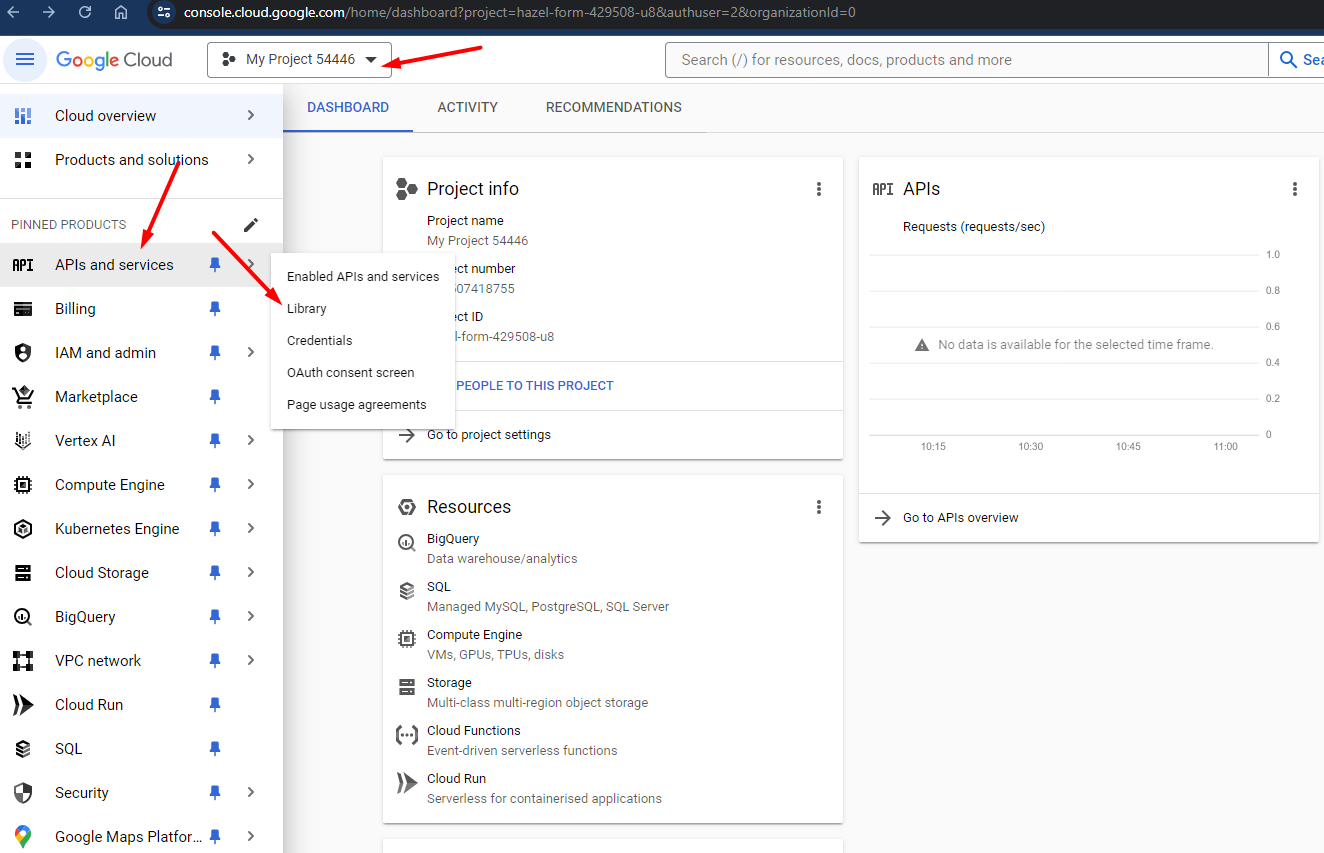
Task: Open the hamburger navigation menu
Action: pos(25,60)
